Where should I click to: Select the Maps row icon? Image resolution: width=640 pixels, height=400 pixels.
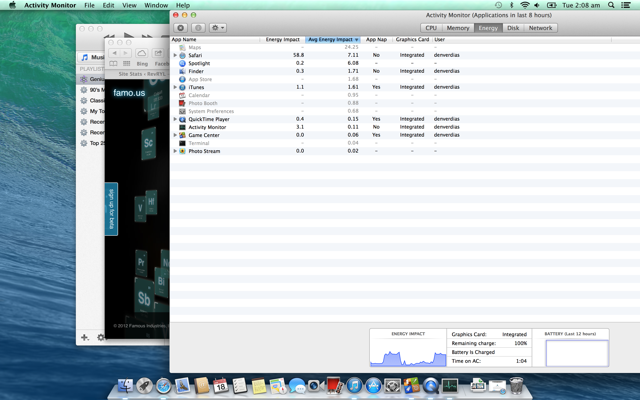tap(182, 47)
